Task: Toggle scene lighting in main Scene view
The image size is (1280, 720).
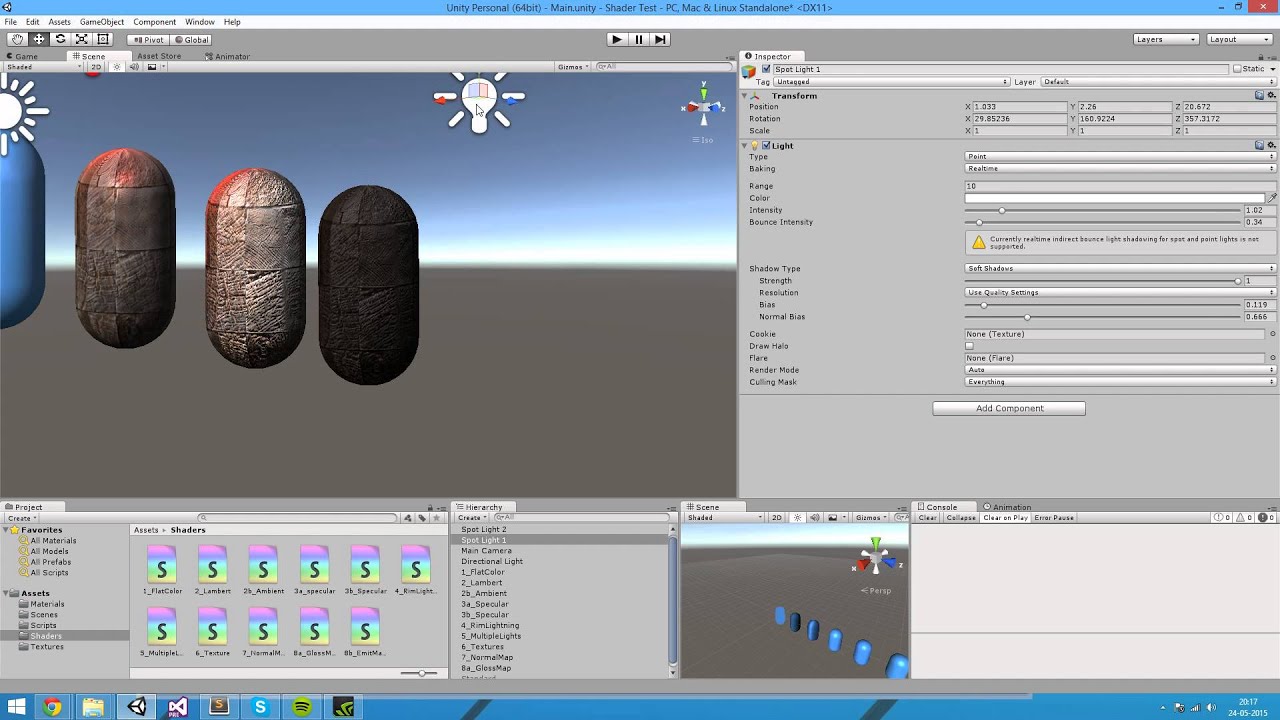Action: [117, 67]
